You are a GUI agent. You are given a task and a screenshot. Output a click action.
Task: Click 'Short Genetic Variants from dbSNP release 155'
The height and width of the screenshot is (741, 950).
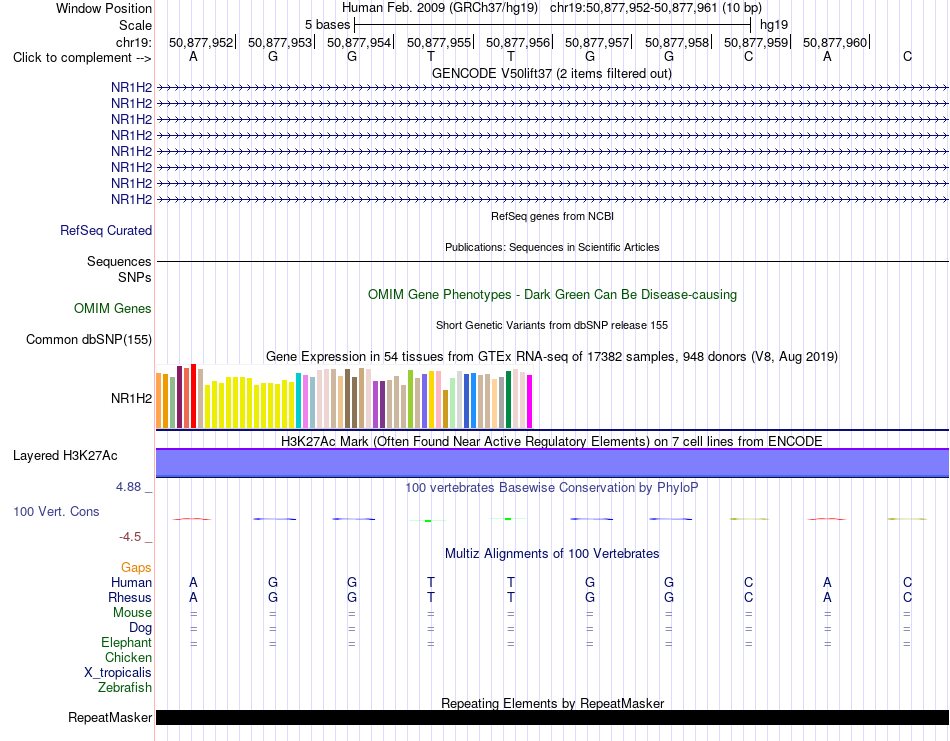point(552,325)
